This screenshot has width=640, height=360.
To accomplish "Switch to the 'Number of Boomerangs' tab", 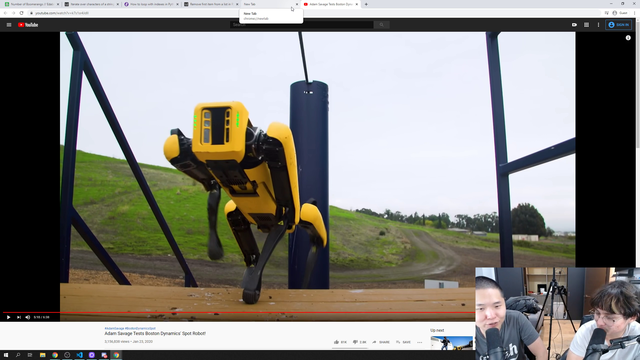I will click(31, 4).
